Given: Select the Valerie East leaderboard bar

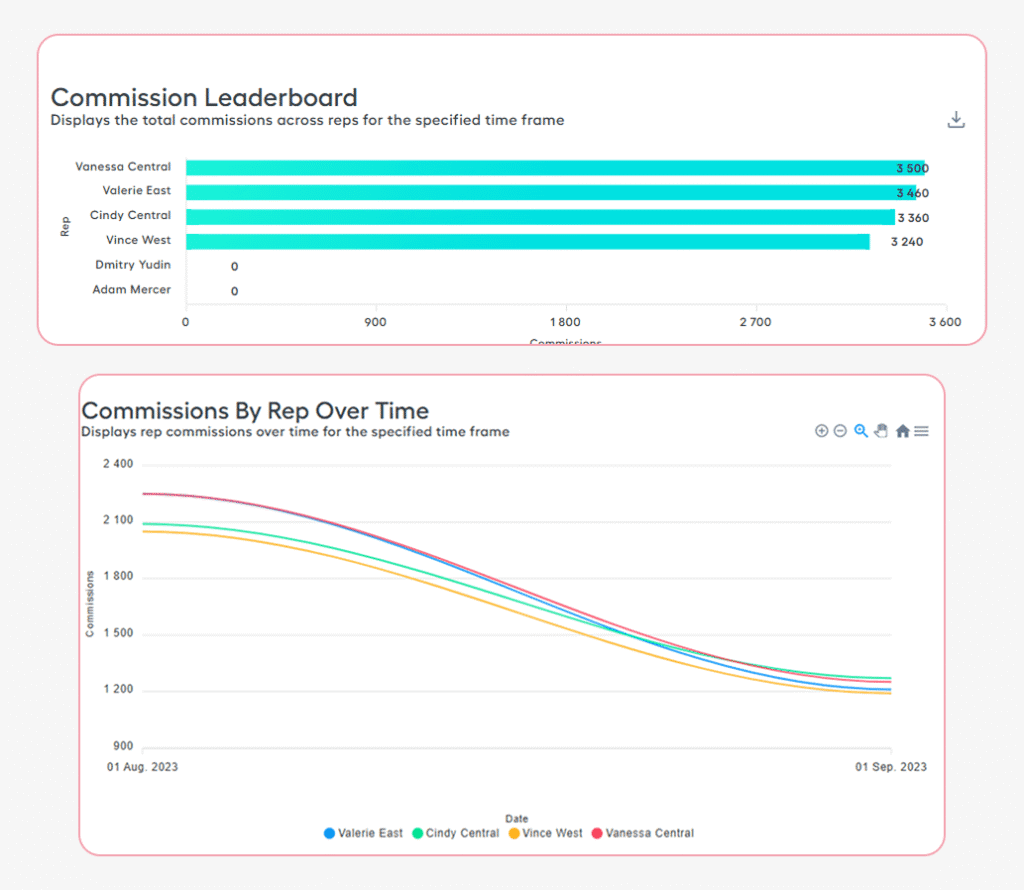Looking at the screenshot, I should pos(550,192).
